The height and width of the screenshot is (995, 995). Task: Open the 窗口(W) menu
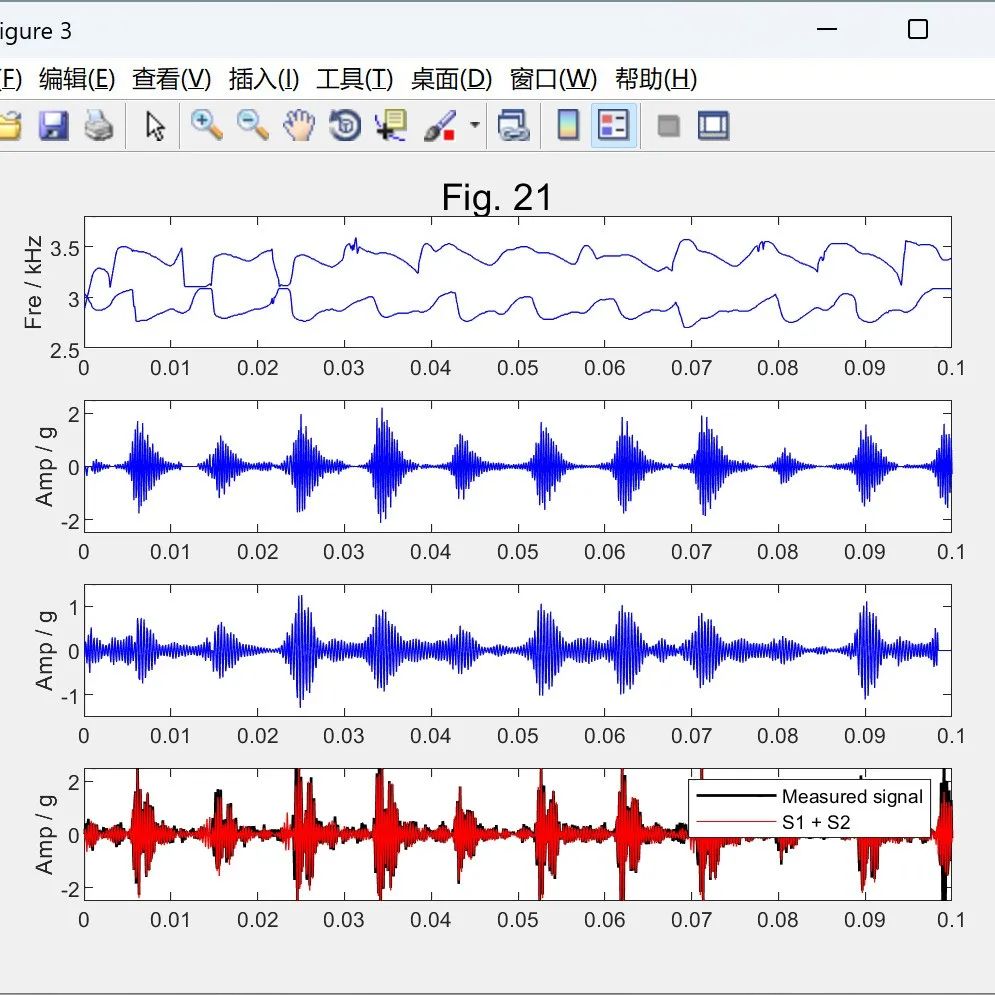[553, 79]
